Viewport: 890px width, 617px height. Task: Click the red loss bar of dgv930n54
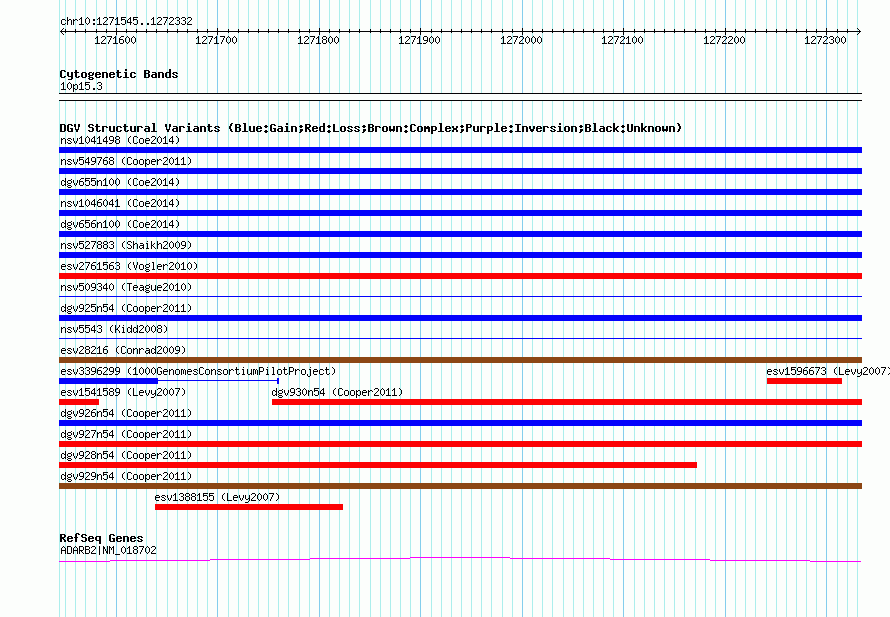tap(567, 402)
